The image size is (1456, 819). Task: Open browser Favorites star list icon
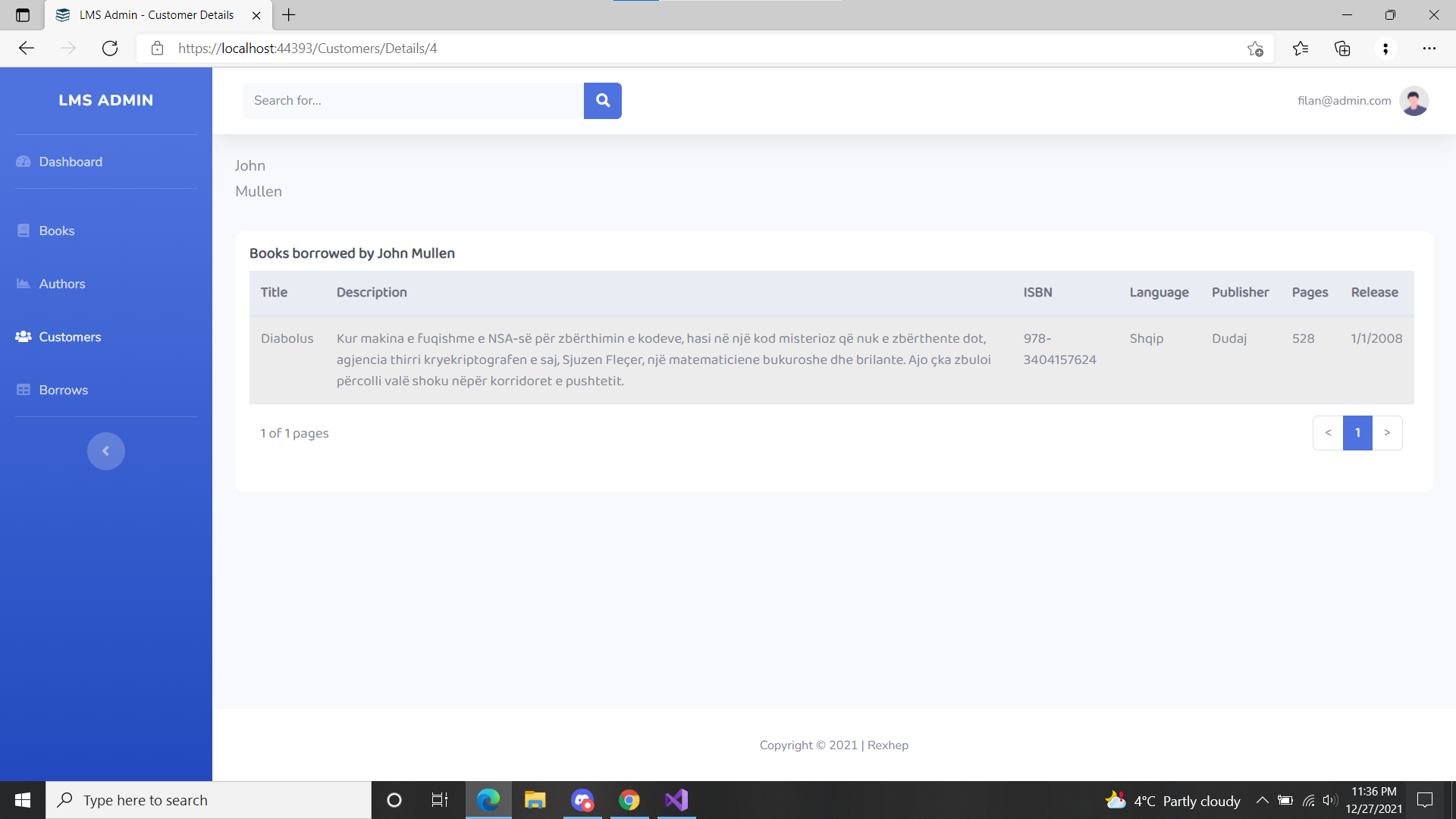click(x=1301, y=49)
